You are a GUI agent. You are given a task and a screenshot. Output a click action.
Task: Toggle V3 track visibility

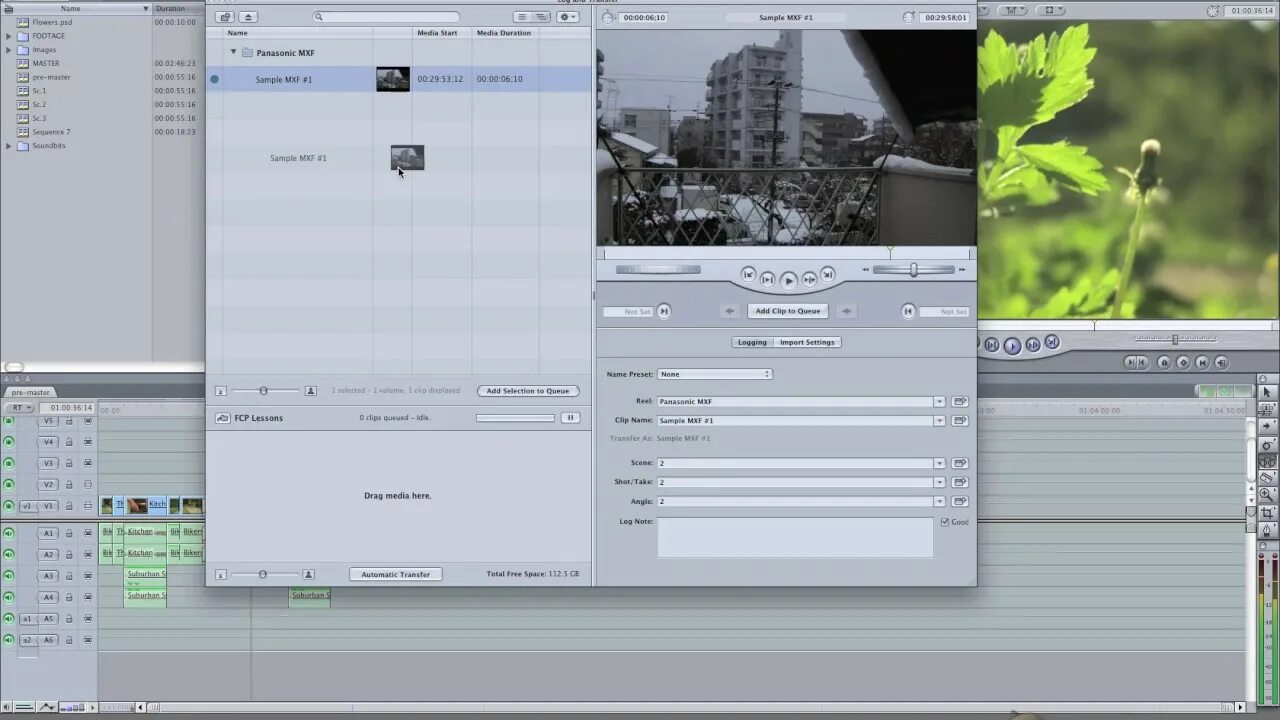click(9, 463)
